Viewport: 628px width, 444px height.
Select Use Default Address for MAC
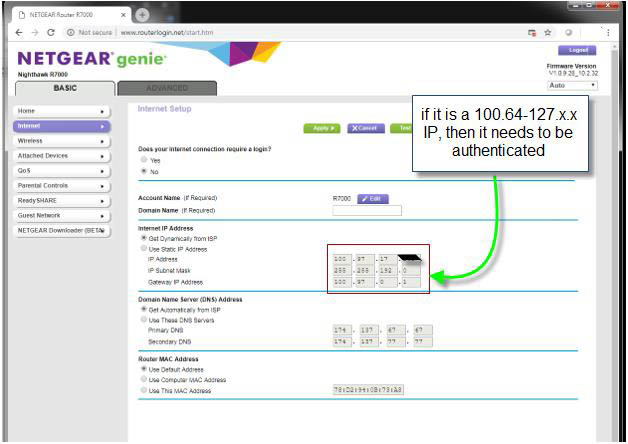pos(143,369)
